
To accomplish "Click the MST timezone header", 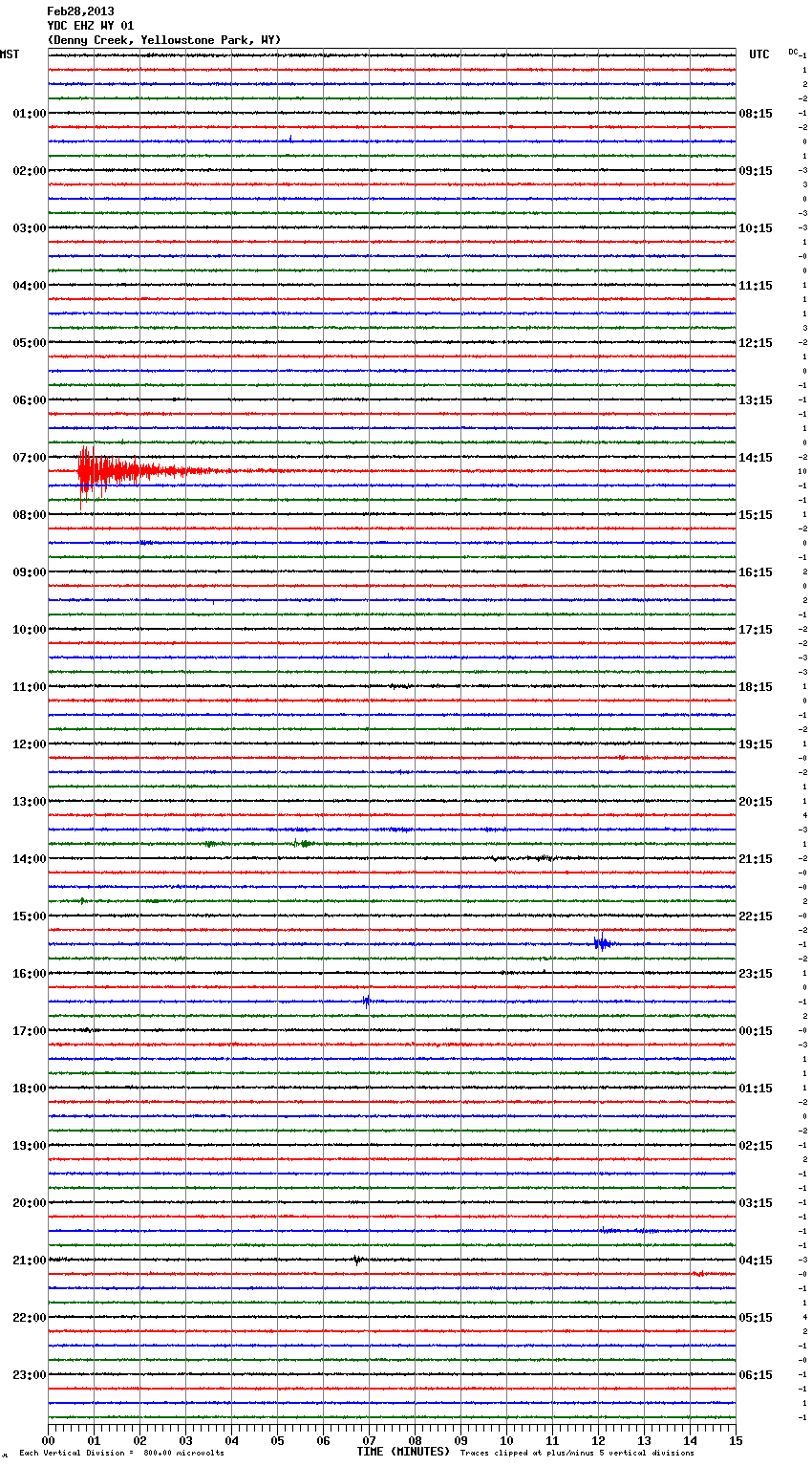I will tap(10, 54).
